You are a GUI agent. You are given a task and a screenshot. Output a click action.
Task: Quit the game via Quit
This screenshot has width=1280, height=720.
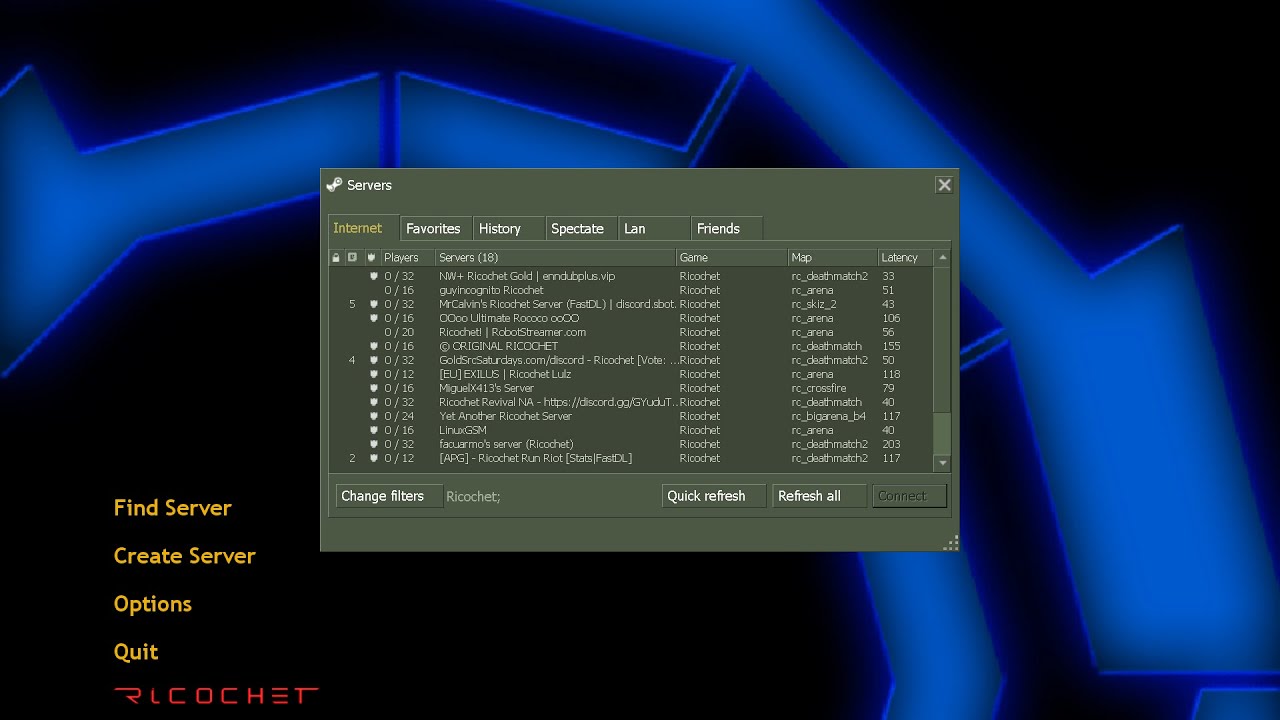click(136, 652)
